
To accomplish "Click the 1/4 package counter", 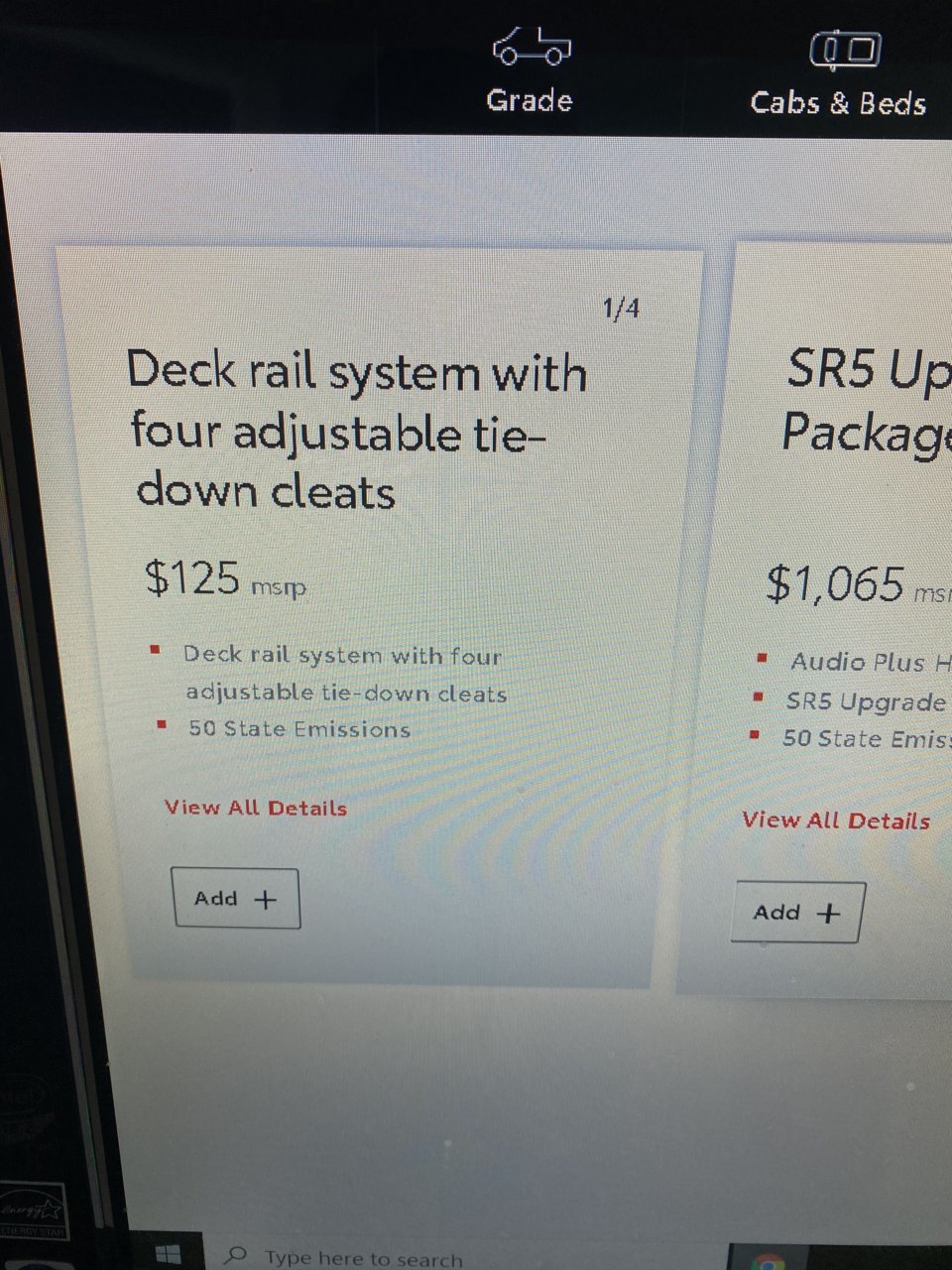I will (621, 309).
